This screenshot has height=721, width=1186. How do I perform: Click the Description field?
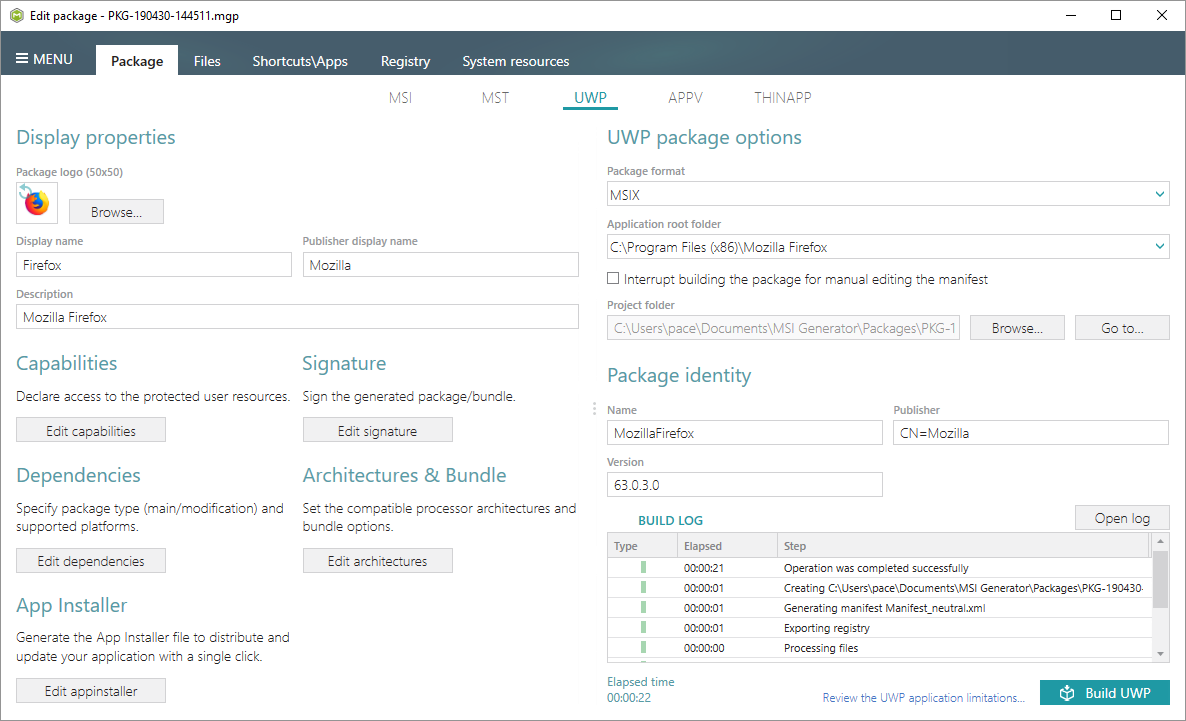pyautogui.click(x=297, y=317)
